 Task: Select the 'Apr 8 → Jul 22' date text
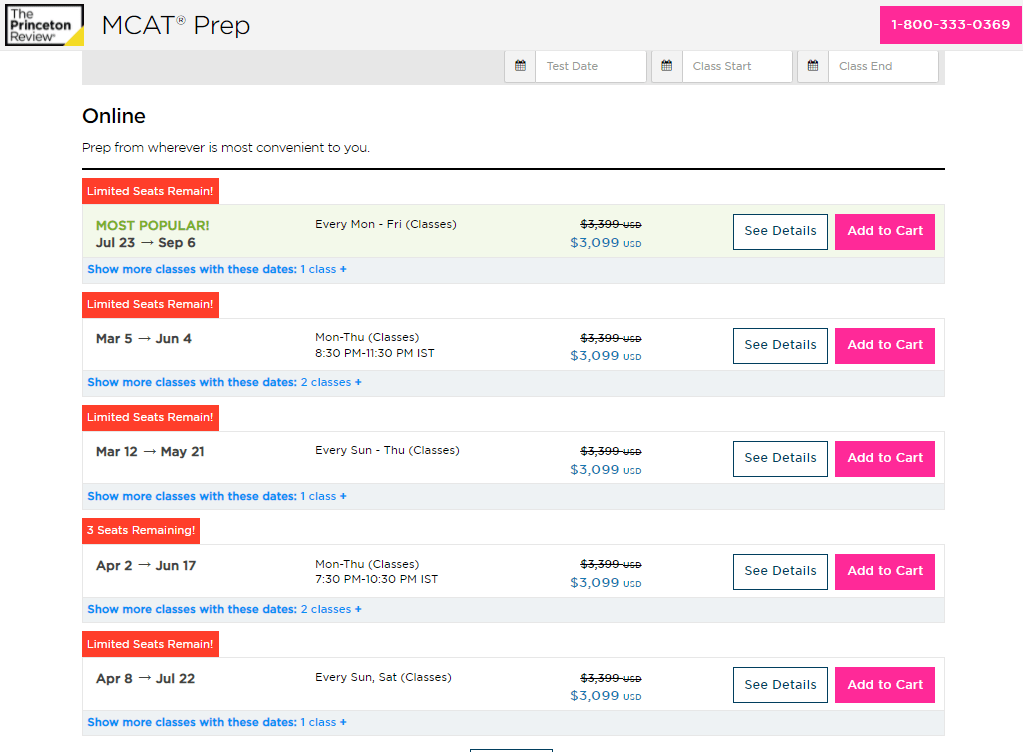click(x=145, y=678)
